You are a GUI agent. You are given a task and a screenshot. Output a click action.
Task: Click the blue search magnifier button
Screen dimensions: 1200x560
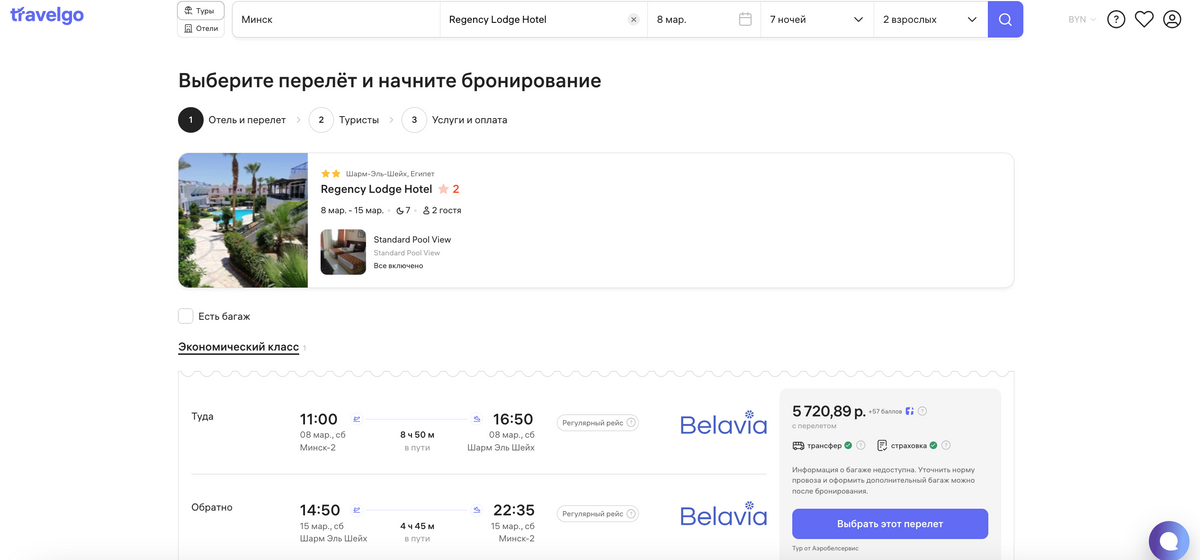pyautogui.click(x=1005, y=20)
